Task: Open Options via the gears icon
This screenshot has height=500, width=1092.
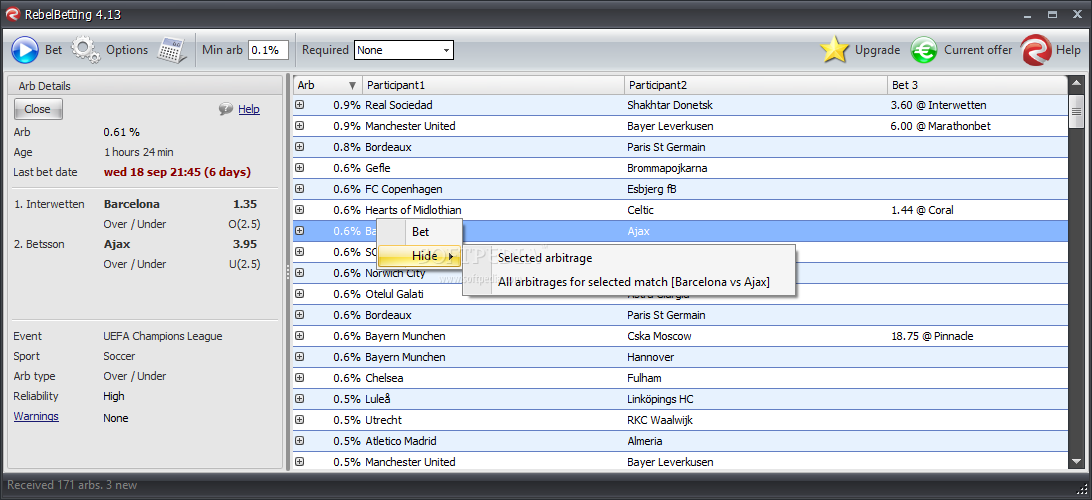Action: pos(86,50)
